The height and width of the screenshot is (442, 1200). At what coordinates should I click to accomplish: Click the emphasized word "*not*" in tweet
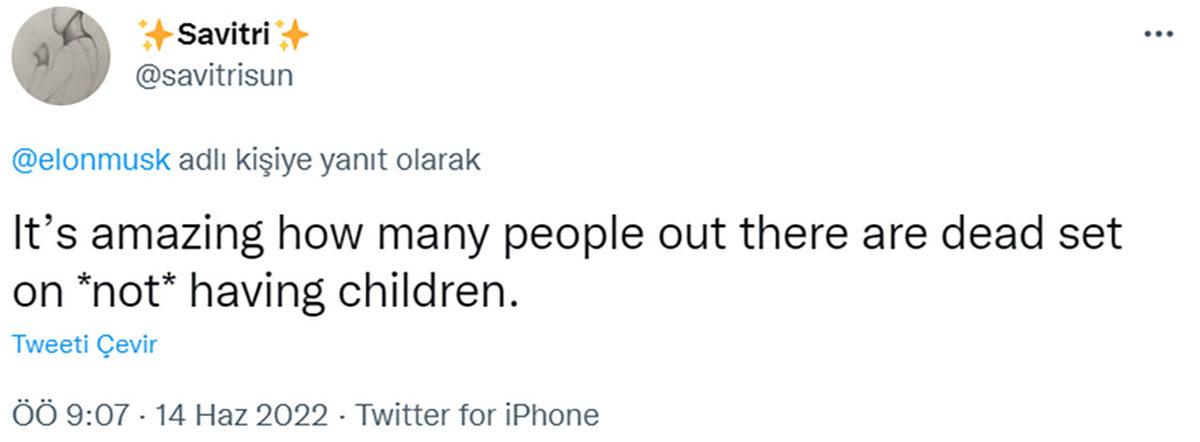pos(125,290)
